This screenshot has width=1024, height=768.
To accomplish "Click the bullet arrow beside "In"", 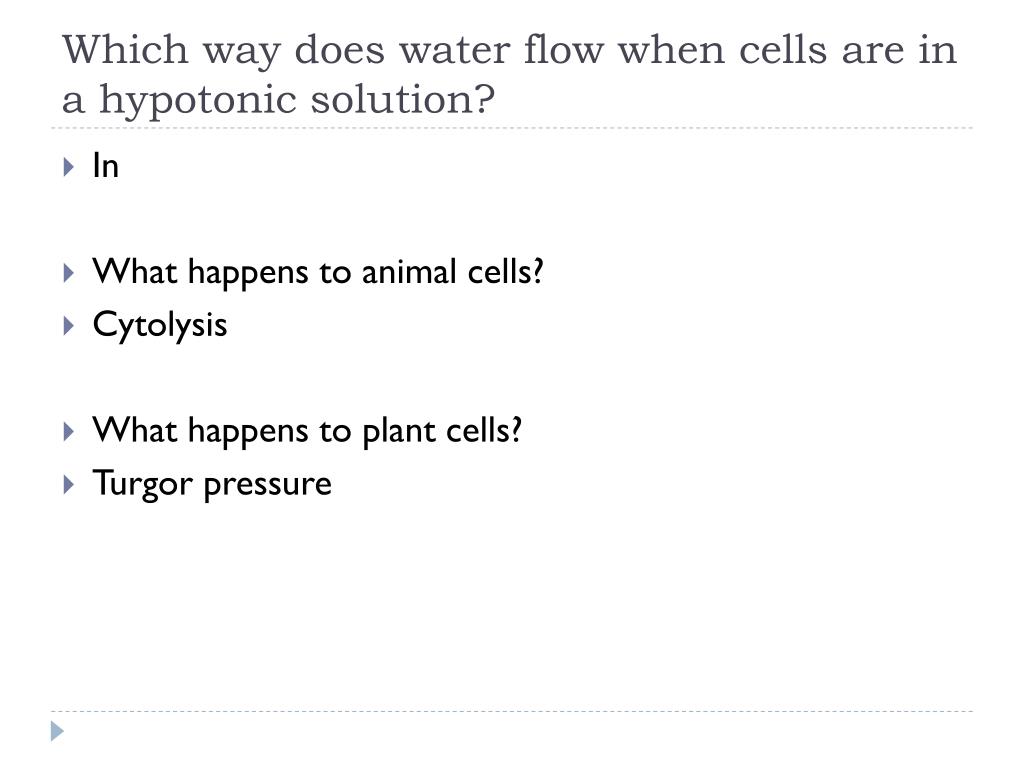I will point(69,167).
